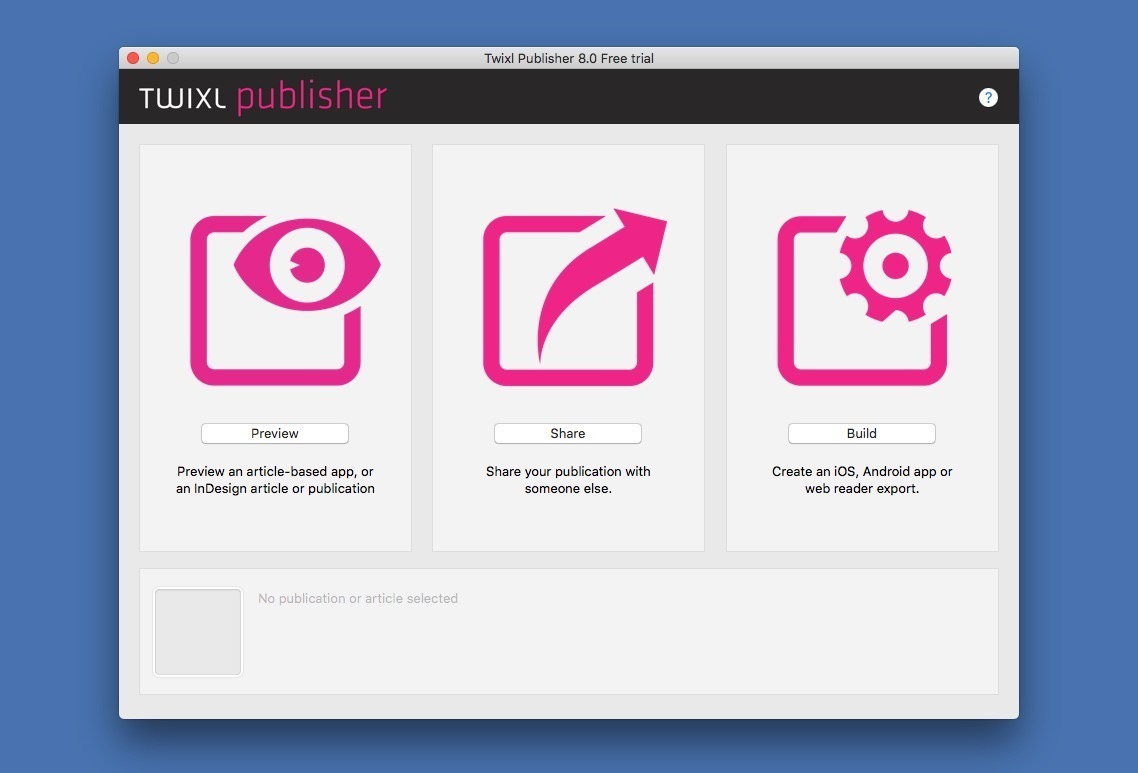Click the Twixl Publisher 8.0 title bar
The image size is (1138, 773).
tap(568, 58)
